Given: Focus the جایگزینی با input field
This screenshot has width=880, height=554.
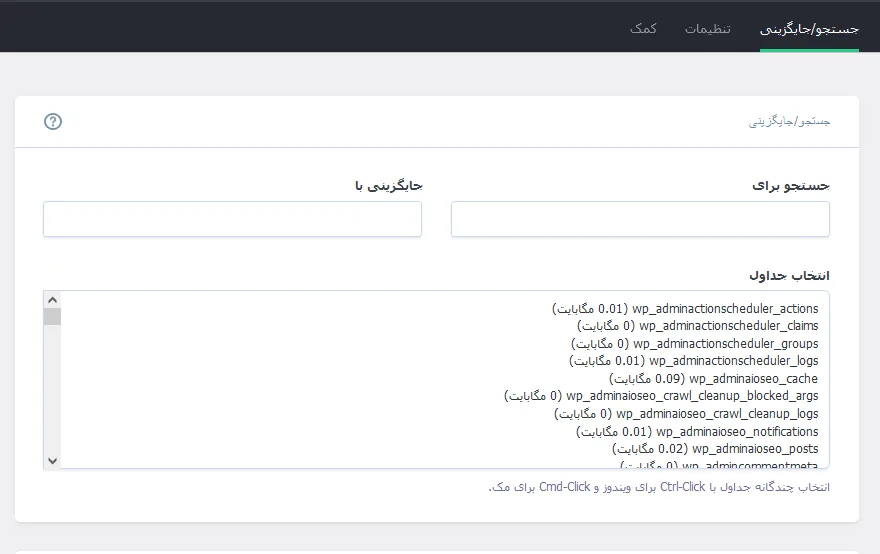Looking at the screenshot, I should [x=232, y=219].
